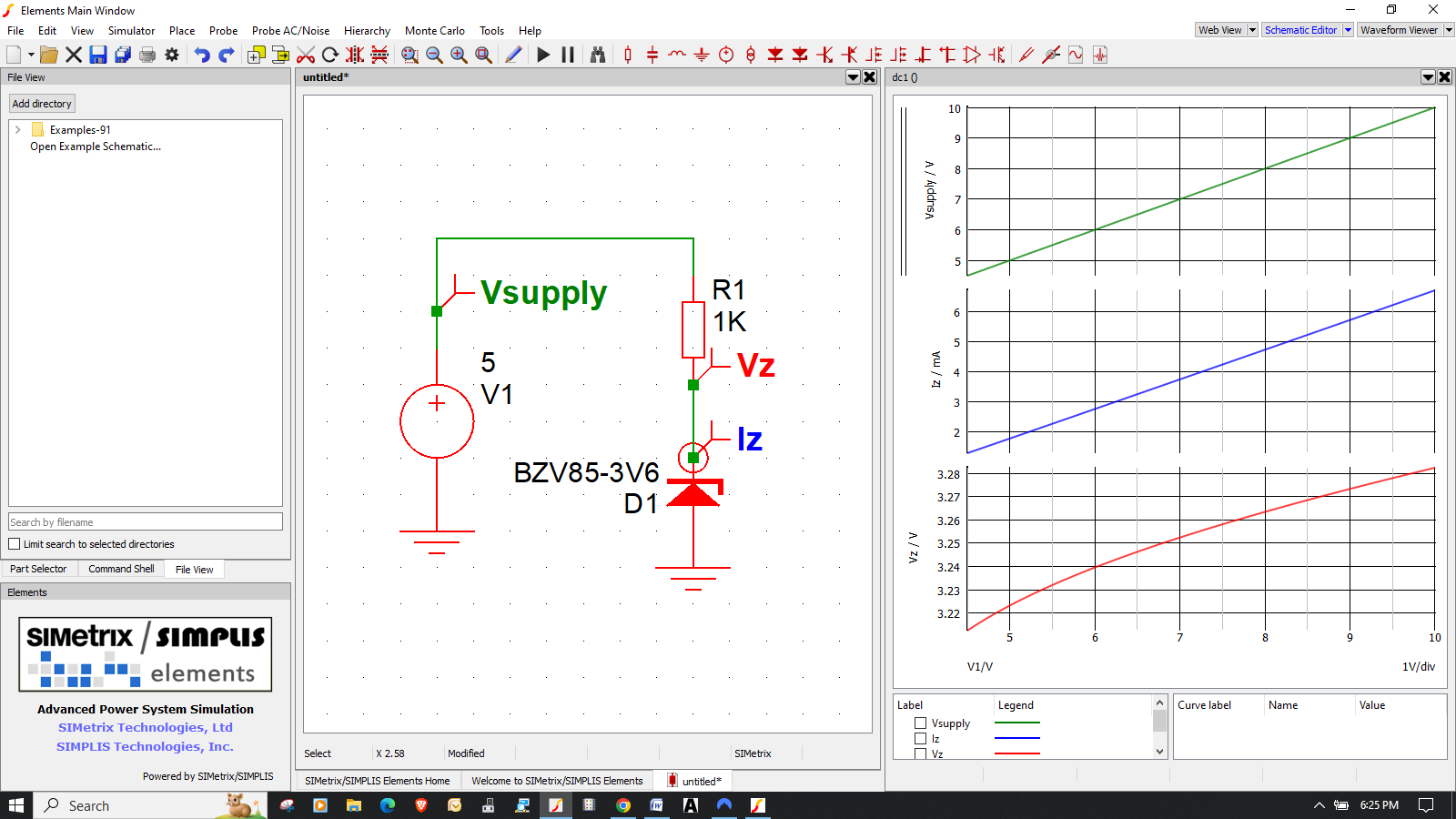
Task: Tick the Vsupply curve checkbox in the legend
Action: (920, 723)
